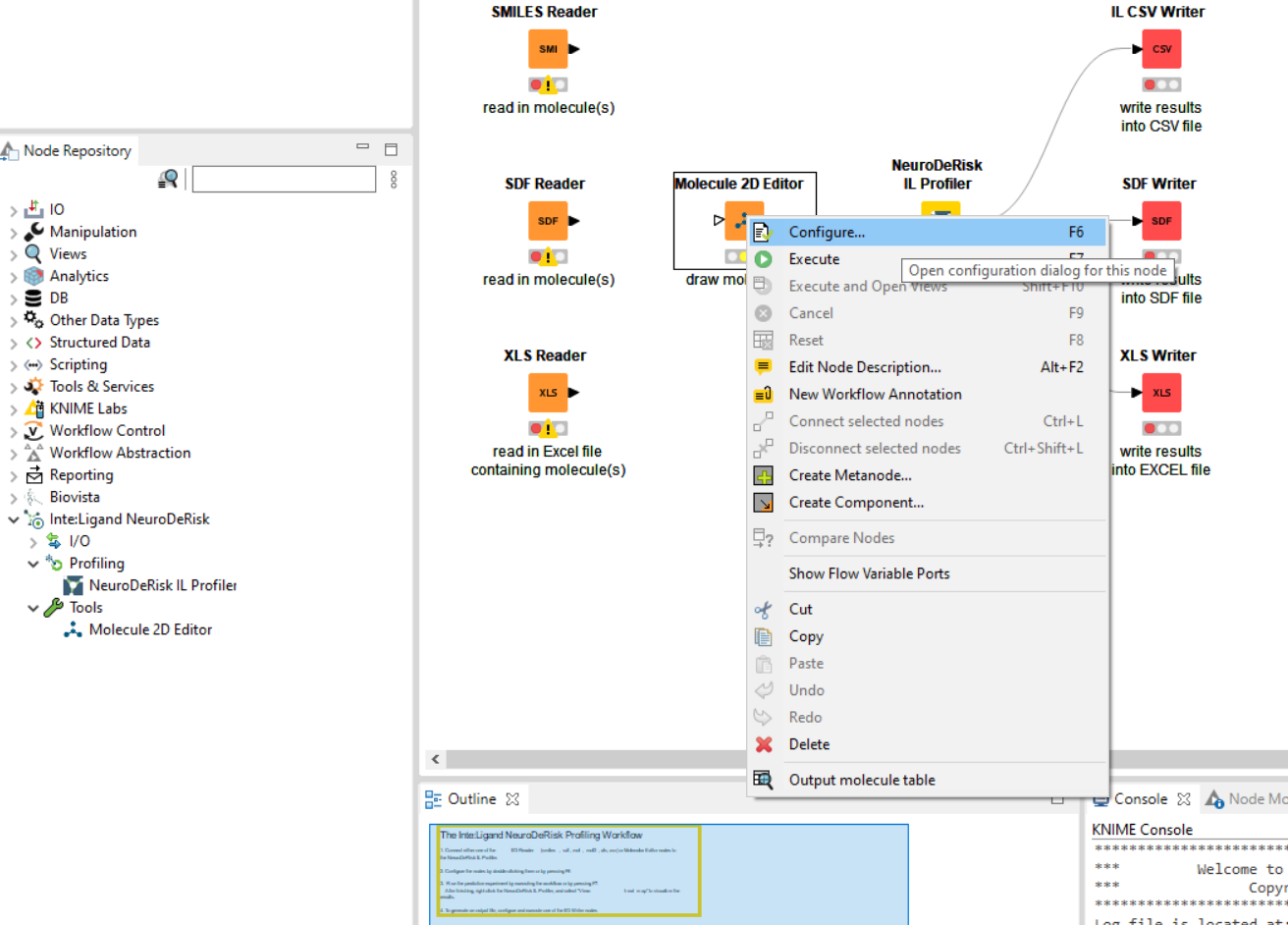
Task: Expand the IO tree arrow
Action: click(13, 210)
